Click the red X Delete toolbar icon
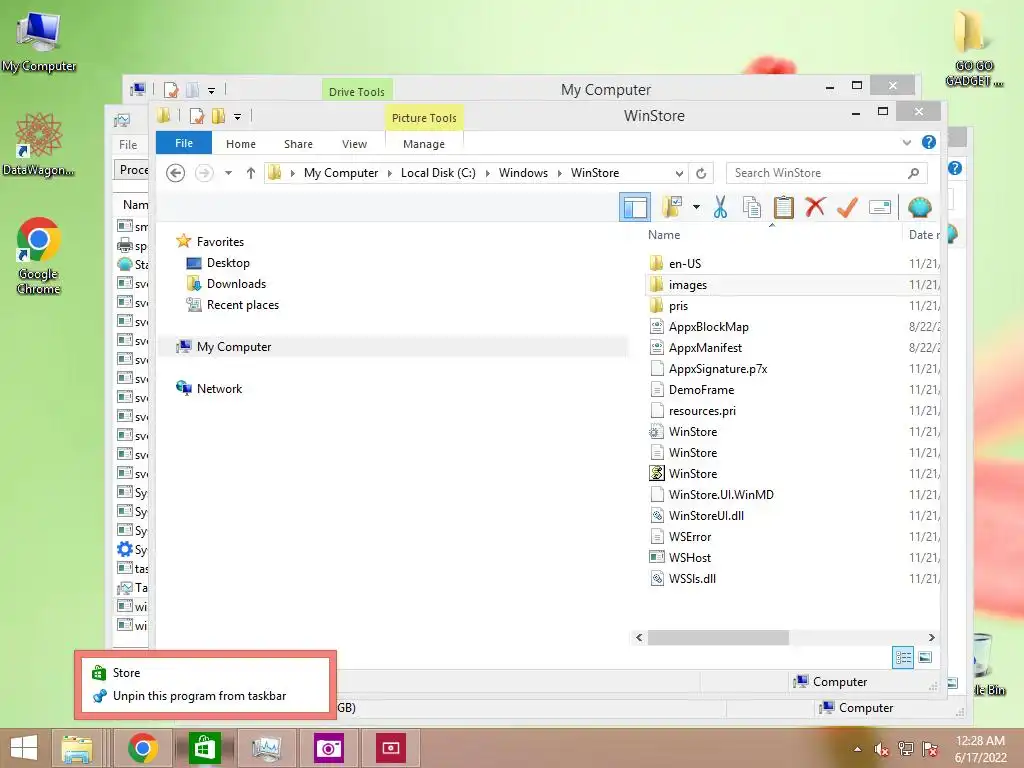Screen dimensions: 1024x768 815,207
